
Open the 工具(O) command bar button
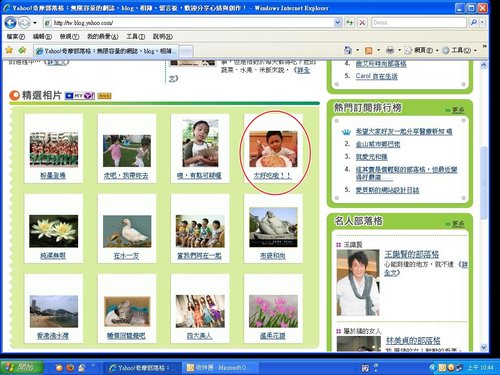pyautogui.click(x=459, y=50)
